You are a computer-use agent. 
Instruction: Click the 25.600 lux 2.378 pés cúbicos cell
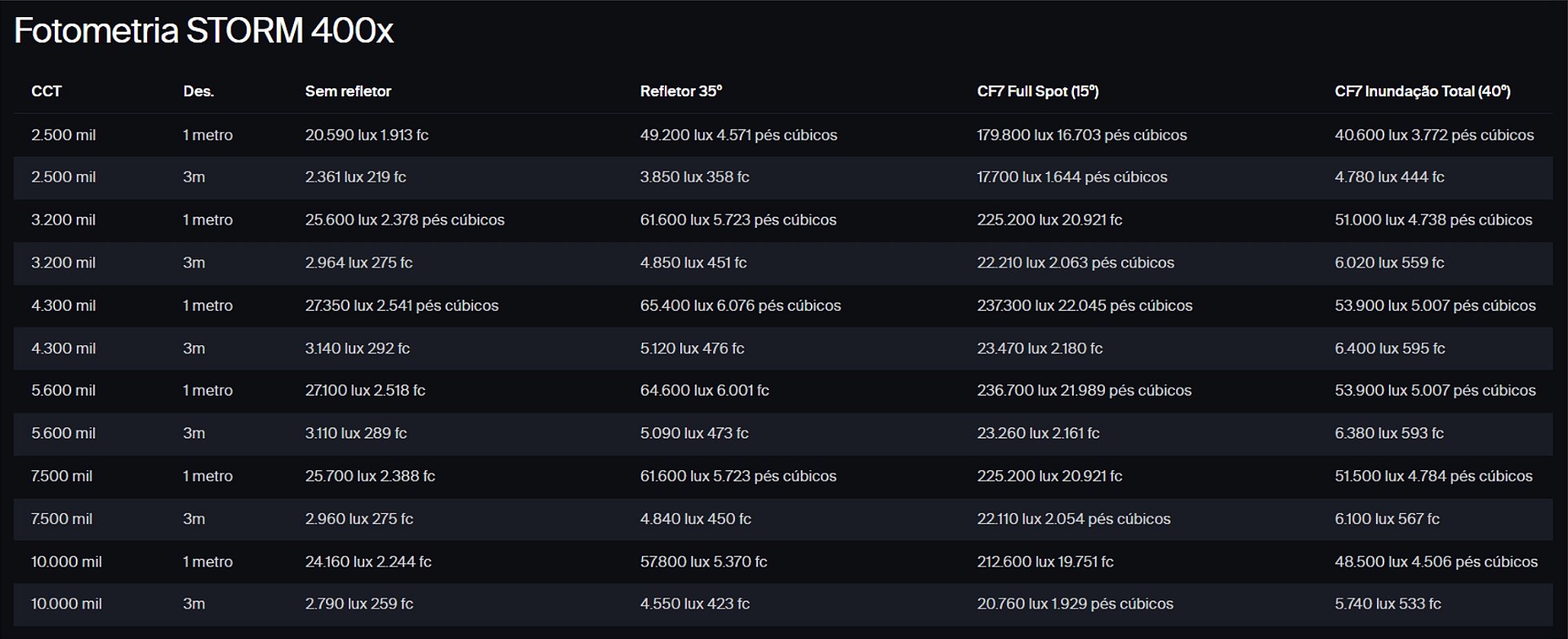(404, 220)
